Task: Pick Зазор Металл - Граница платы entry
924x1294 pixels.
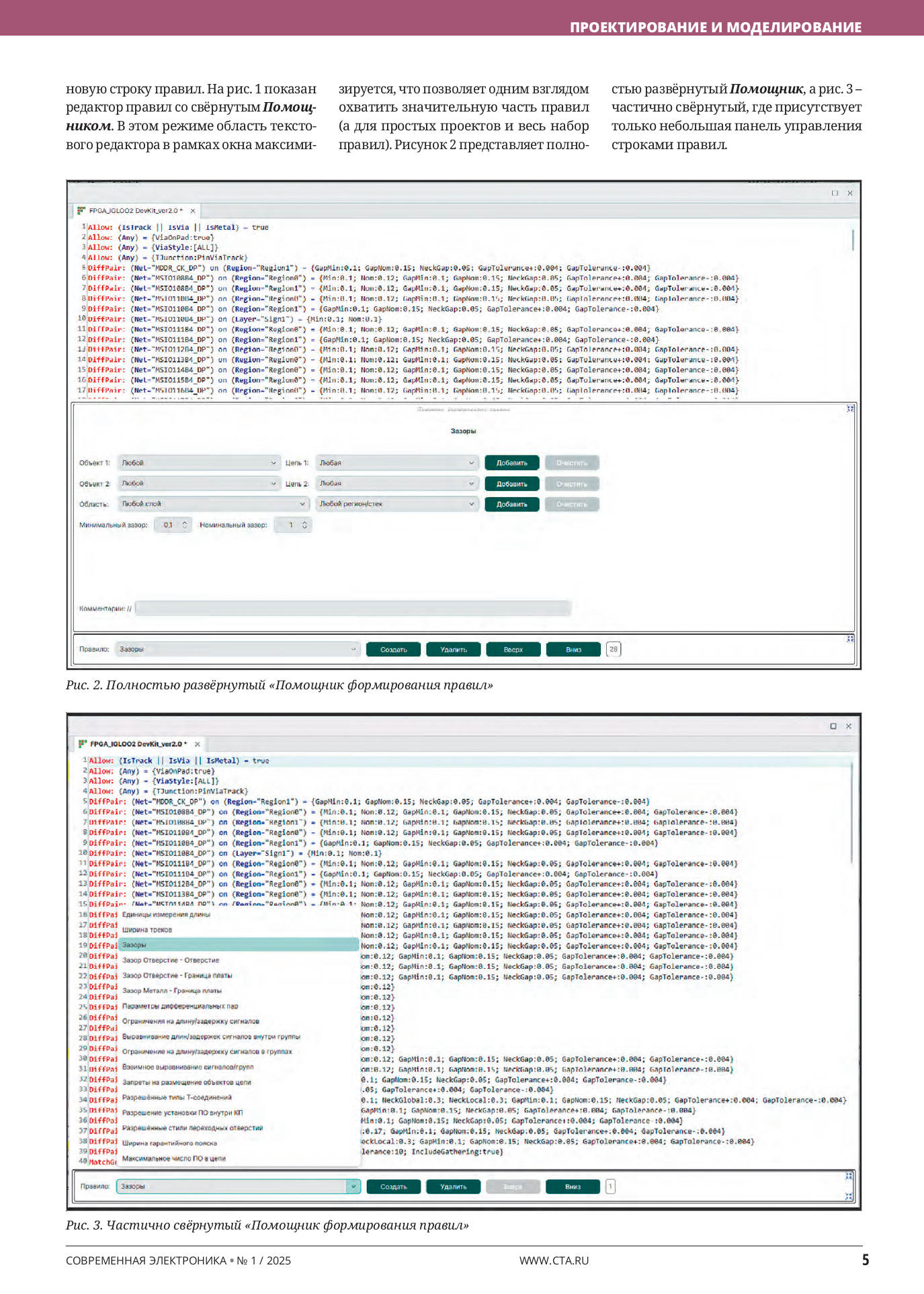Action: click(172, 990)
